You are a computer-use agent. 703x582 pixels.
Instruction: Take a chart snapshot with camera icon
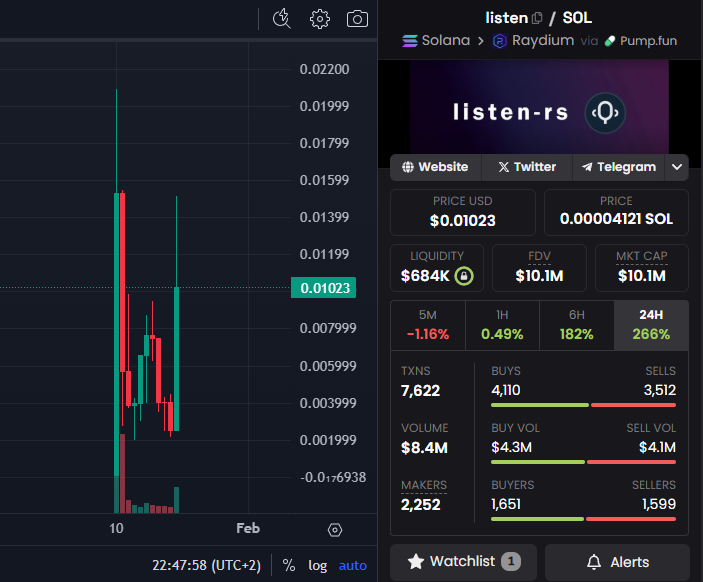(x=357, y=19)
